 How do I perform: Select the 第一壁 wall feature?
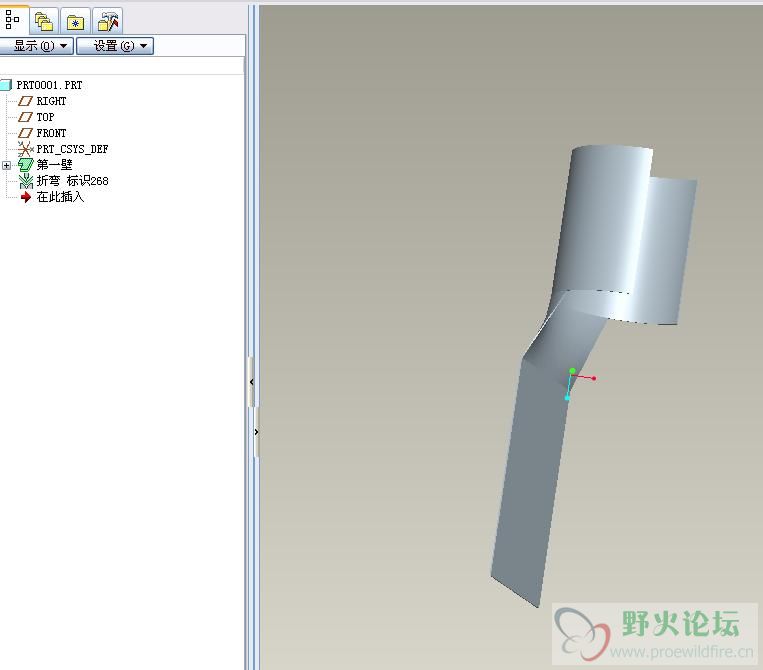tap(54, 165)
